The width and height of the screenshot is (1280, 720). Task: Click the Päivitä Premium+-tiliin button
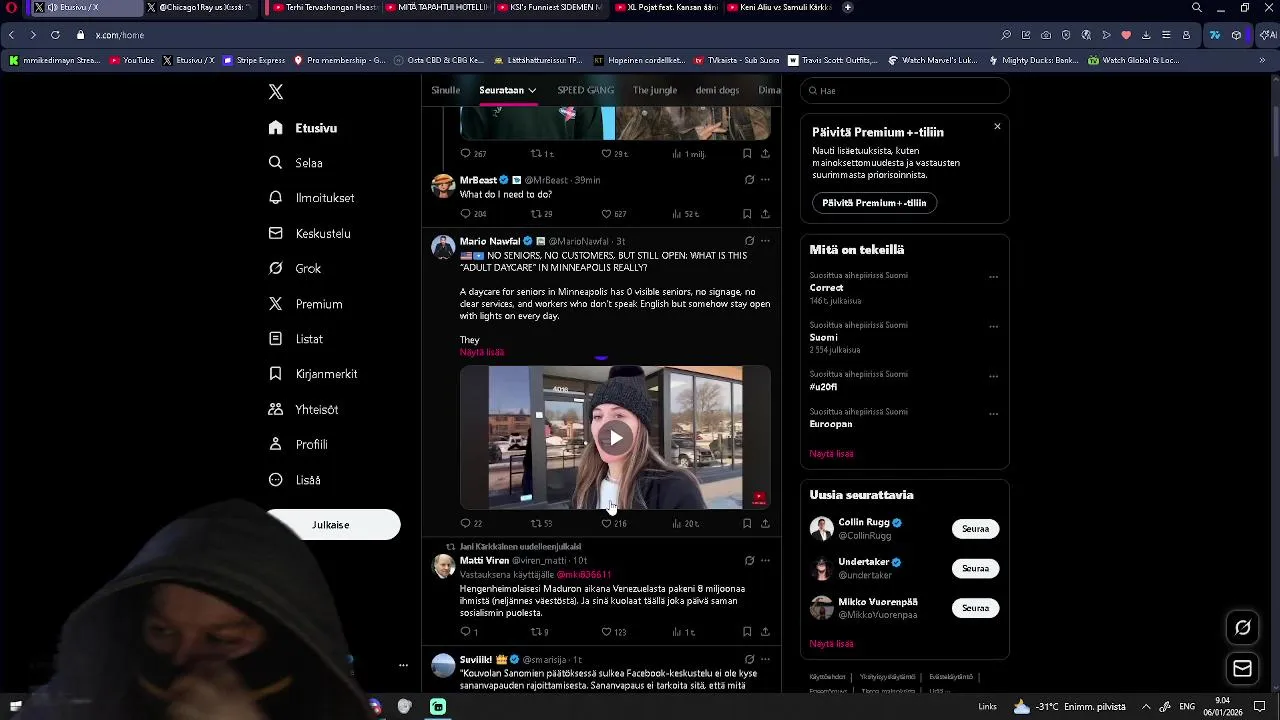tap(874, 203)
